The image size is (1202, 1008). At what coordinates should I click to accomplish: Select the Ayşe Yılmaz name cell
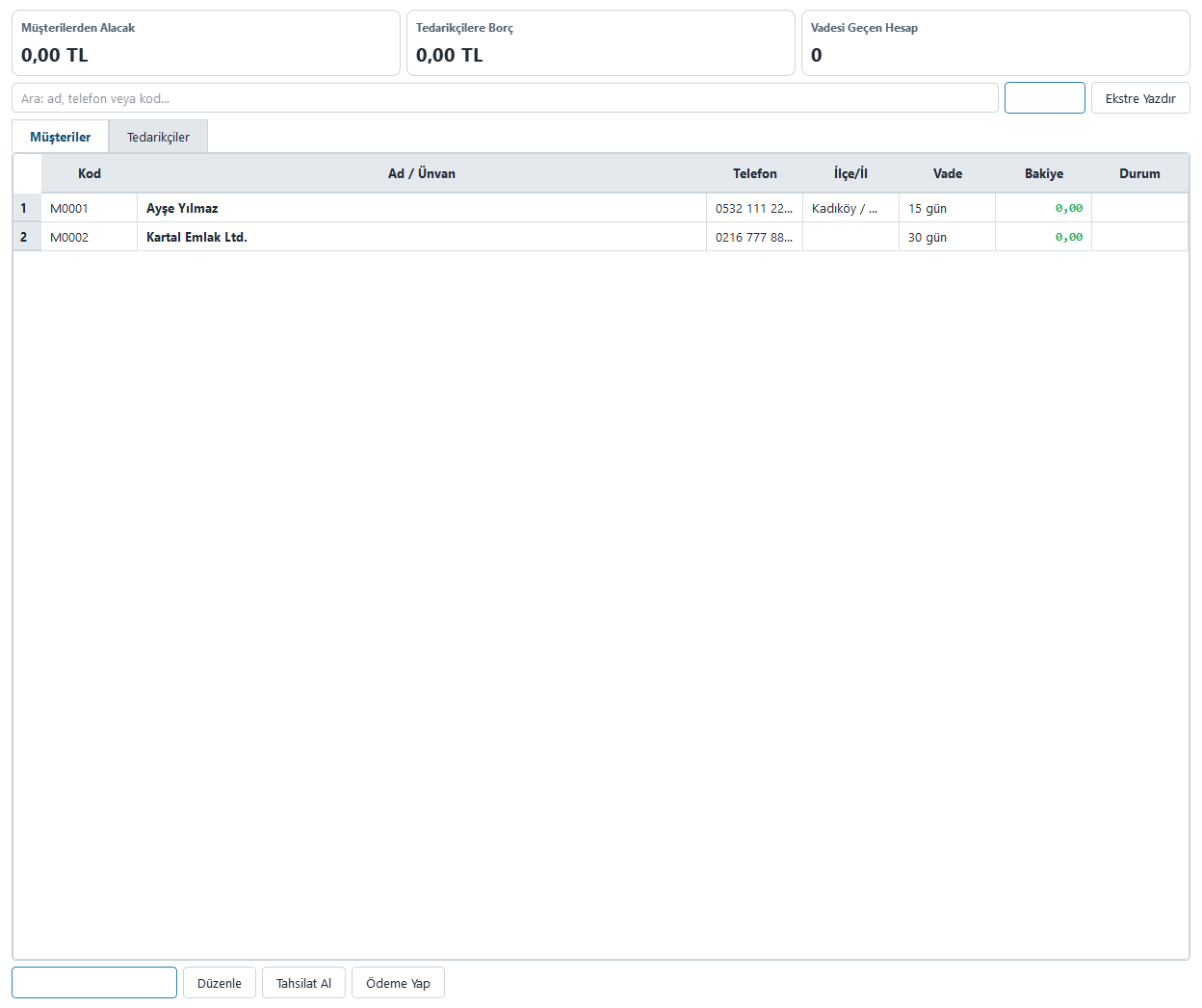(422, 208)
